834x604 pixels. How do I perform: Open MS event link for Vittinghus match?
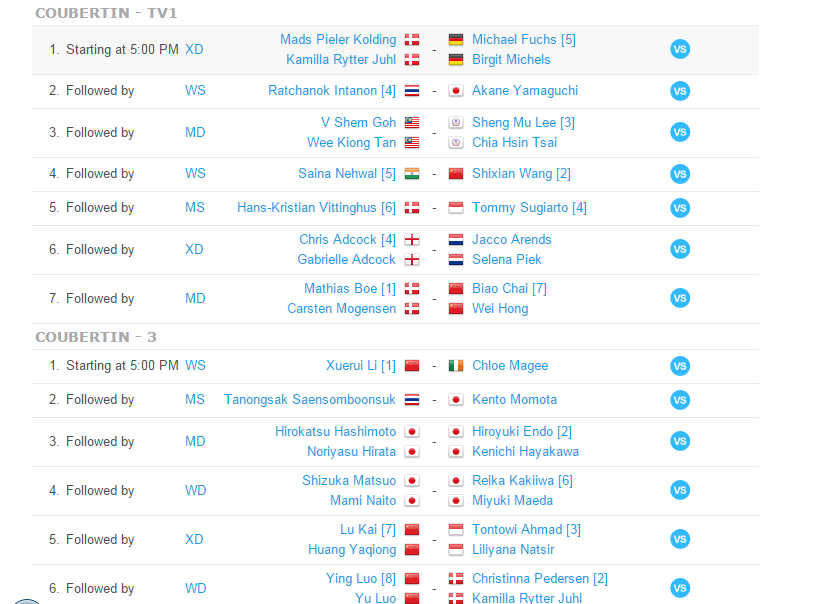coord(195,208)
